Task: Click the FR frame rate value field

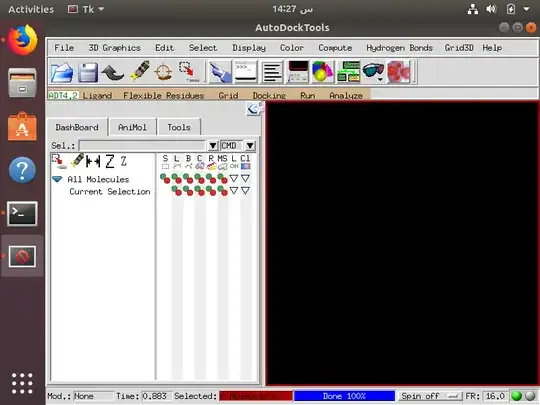Action: point(495,396)
